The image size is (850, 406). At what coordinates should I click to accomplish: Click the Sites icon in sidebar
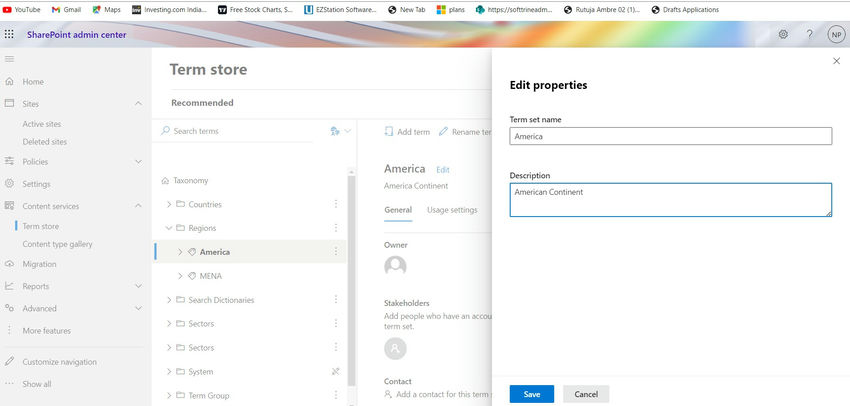[x=9, y=103]
